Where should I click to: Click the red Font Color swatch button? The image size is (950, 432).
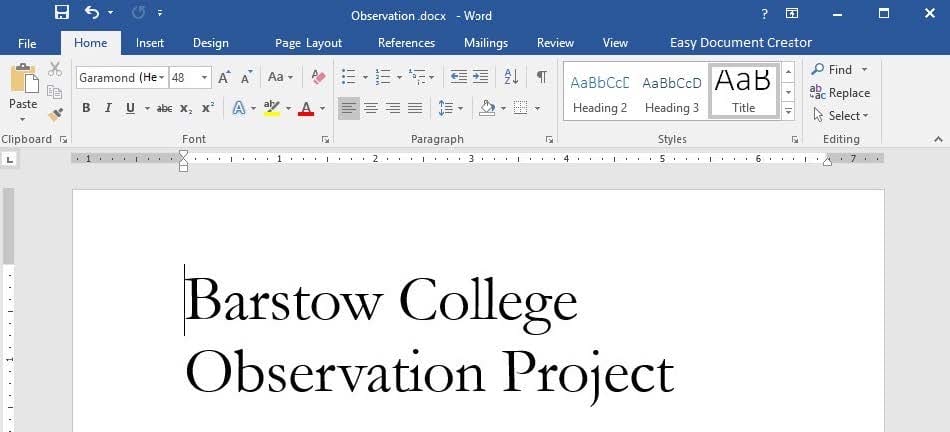(306, 108)
